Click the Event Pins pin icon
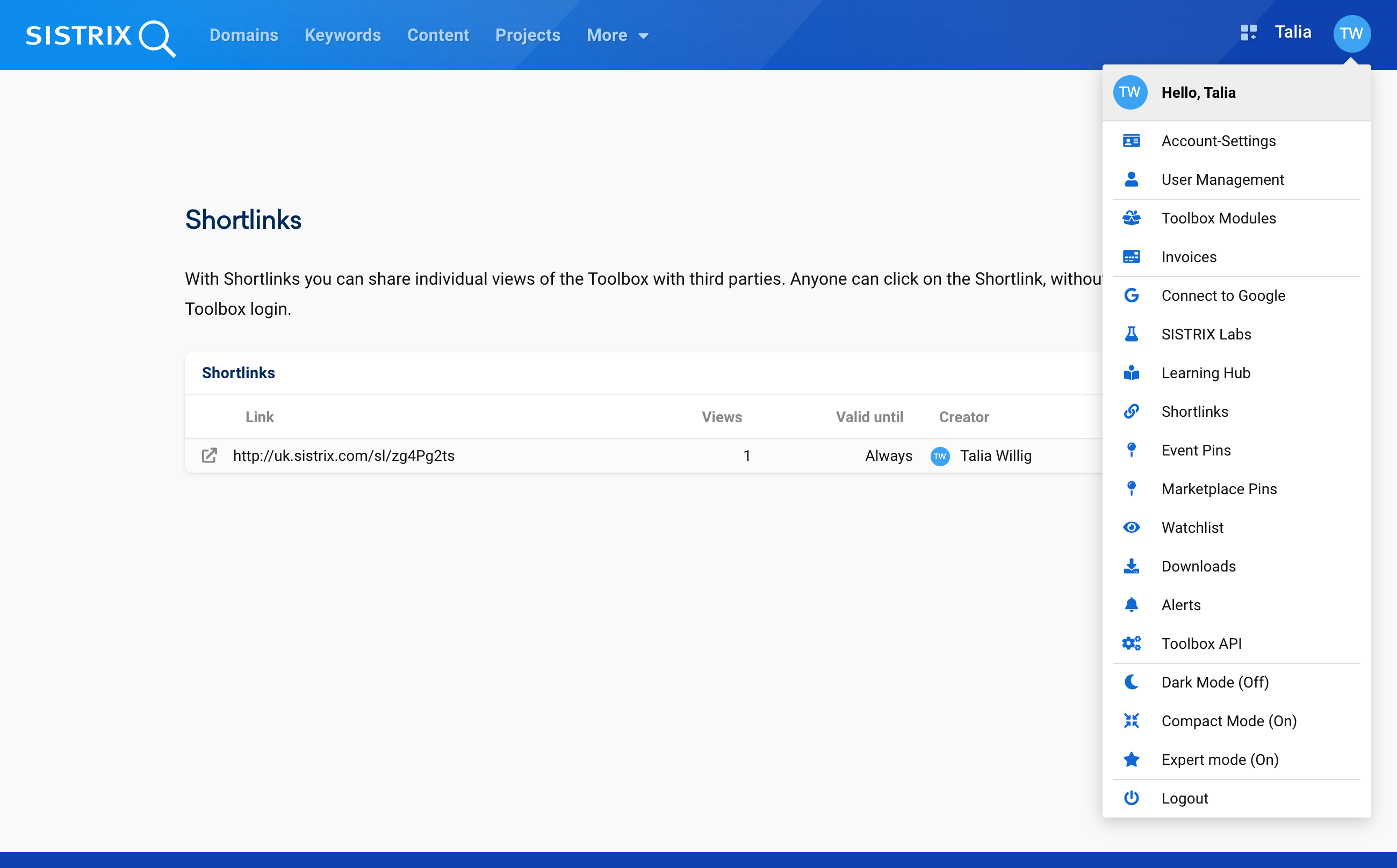This screenshot has height=868, width=1397. point(1130,450)
